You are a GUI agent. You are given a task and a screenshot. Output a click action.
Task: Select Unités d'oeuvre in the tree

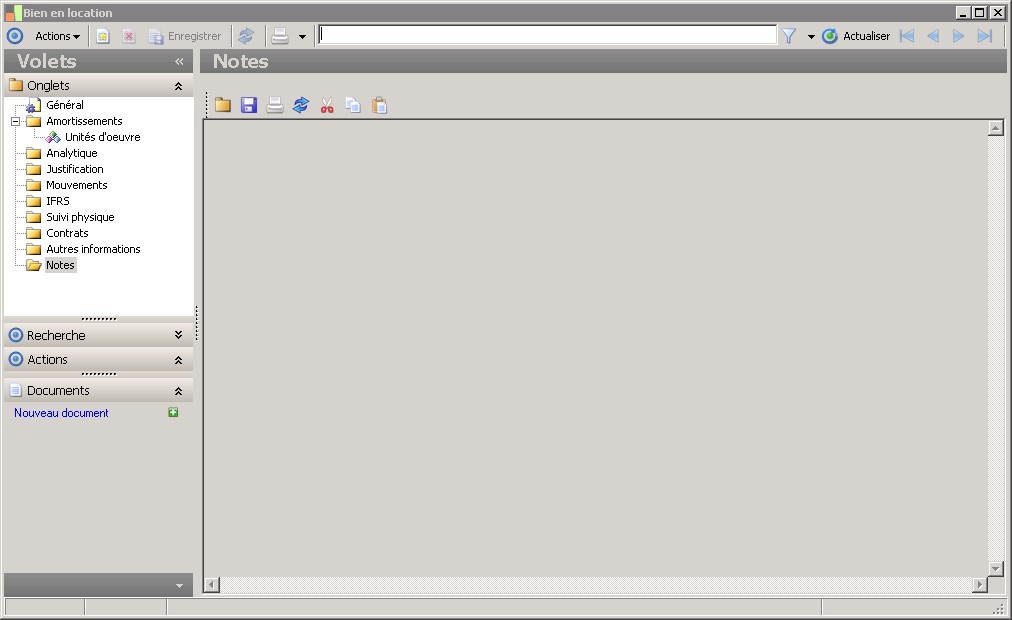[x=102, y=137]
